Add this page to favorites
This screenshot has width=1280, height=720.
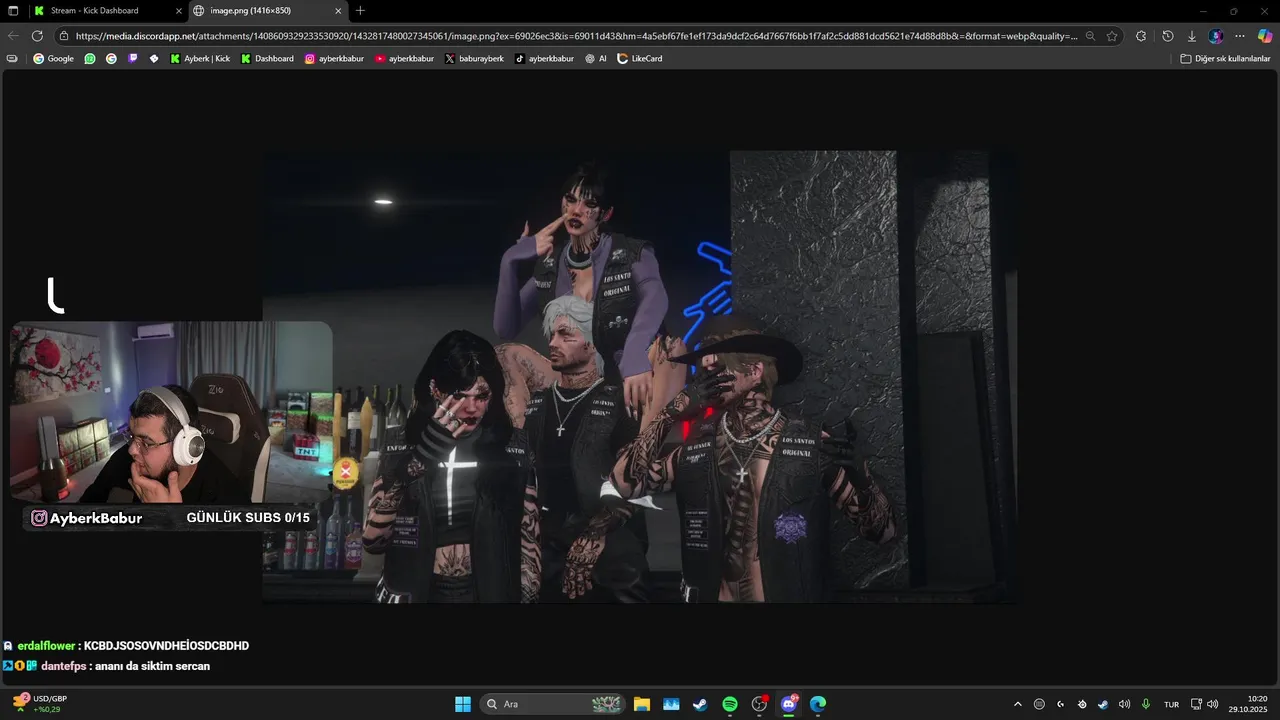pyautogui.click(x=1112, y=36)
